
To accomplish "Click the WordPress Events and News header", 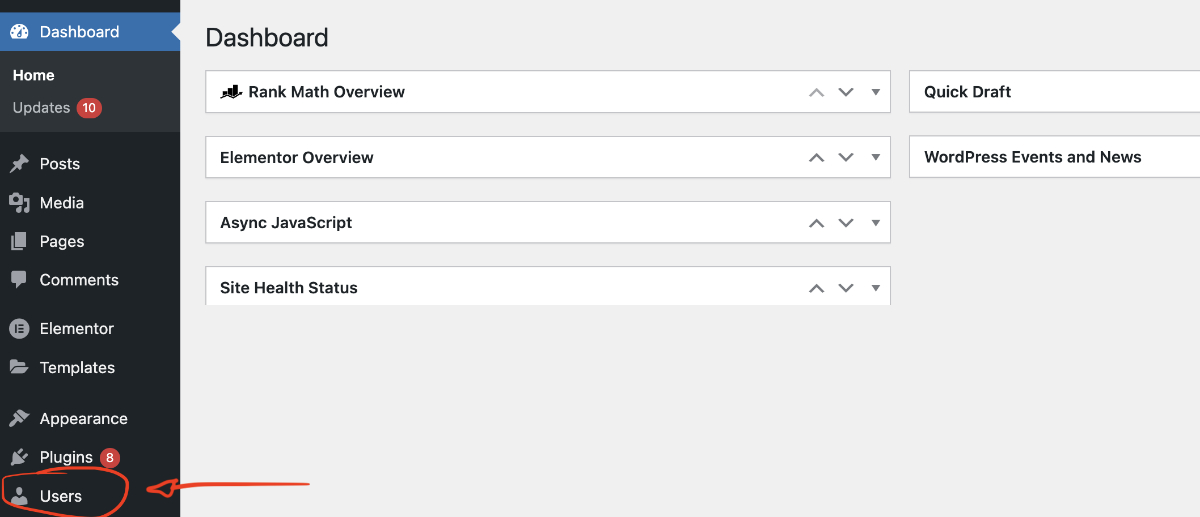I will (1055, 157).
